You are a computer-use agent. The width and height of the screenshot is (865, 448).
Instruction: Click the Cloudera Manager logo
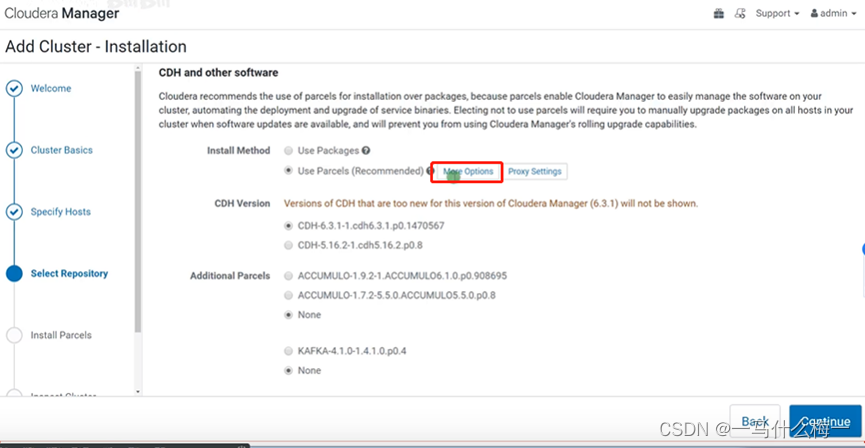(62, 13)
